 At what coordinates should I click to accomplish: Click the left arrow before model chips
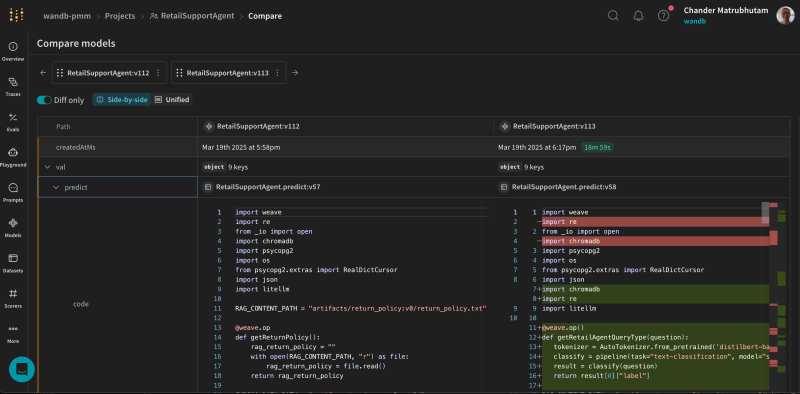click(43, 72)
